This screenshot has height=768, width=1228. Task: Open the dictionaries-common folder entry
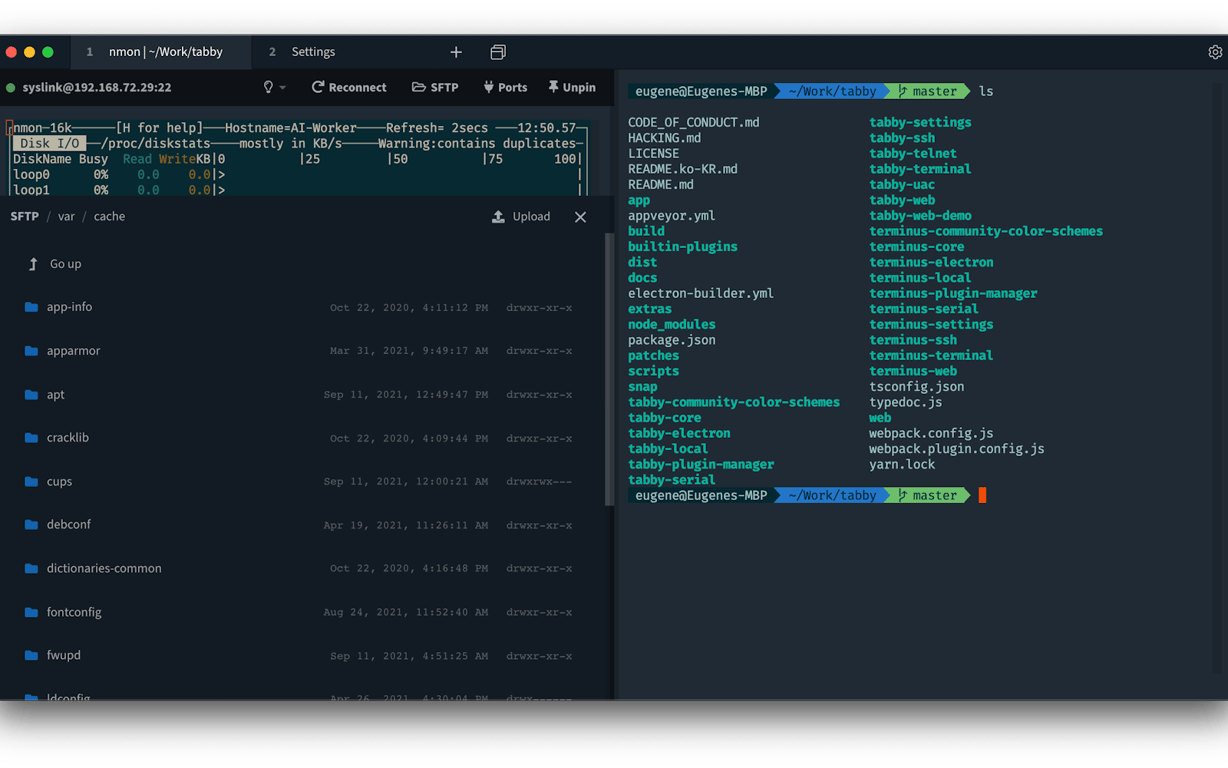point(104,569)
